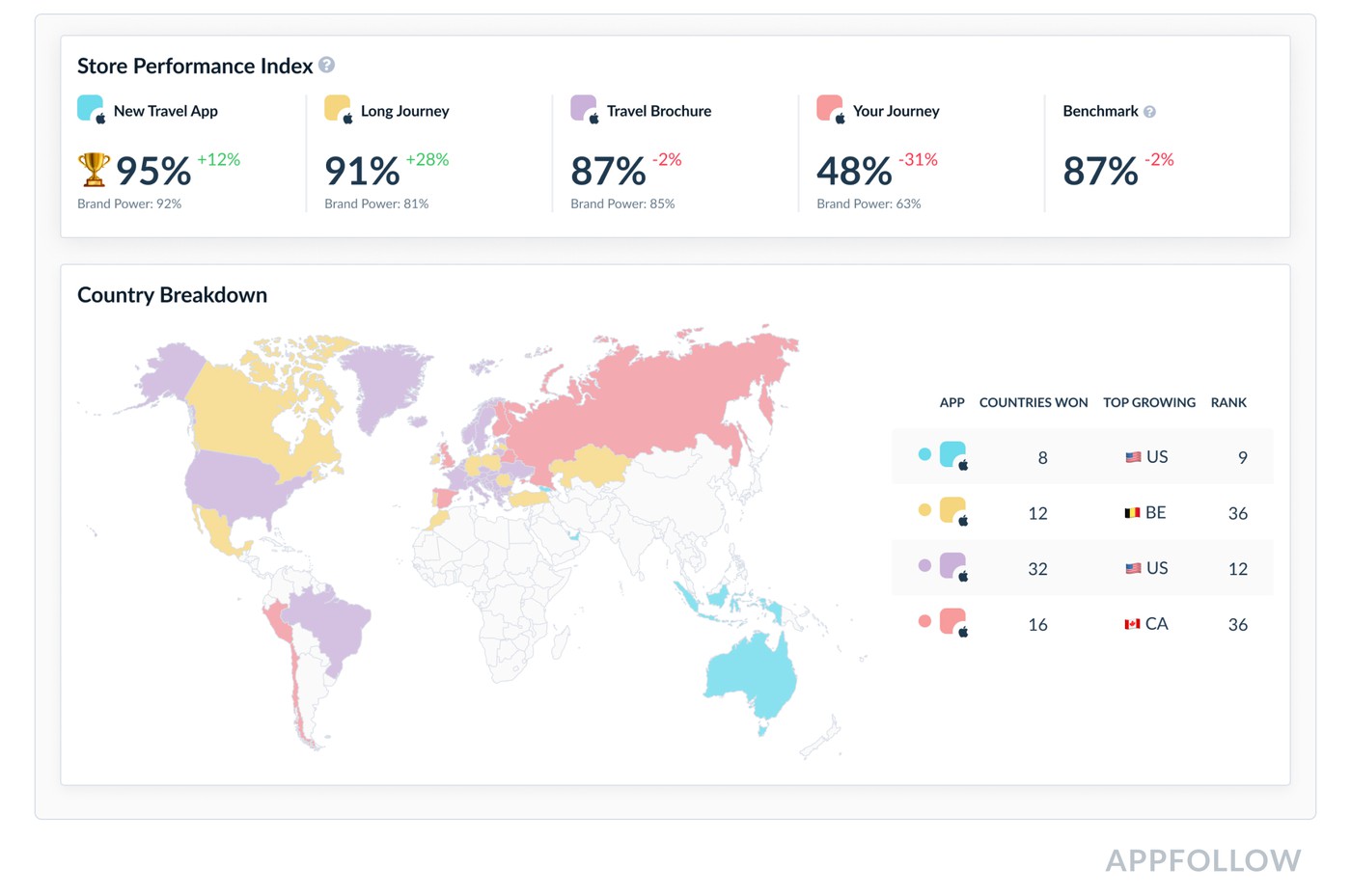Screen dimensions: 1351x896
Task: Select Australia on the world map
Action: pos(753,675)
